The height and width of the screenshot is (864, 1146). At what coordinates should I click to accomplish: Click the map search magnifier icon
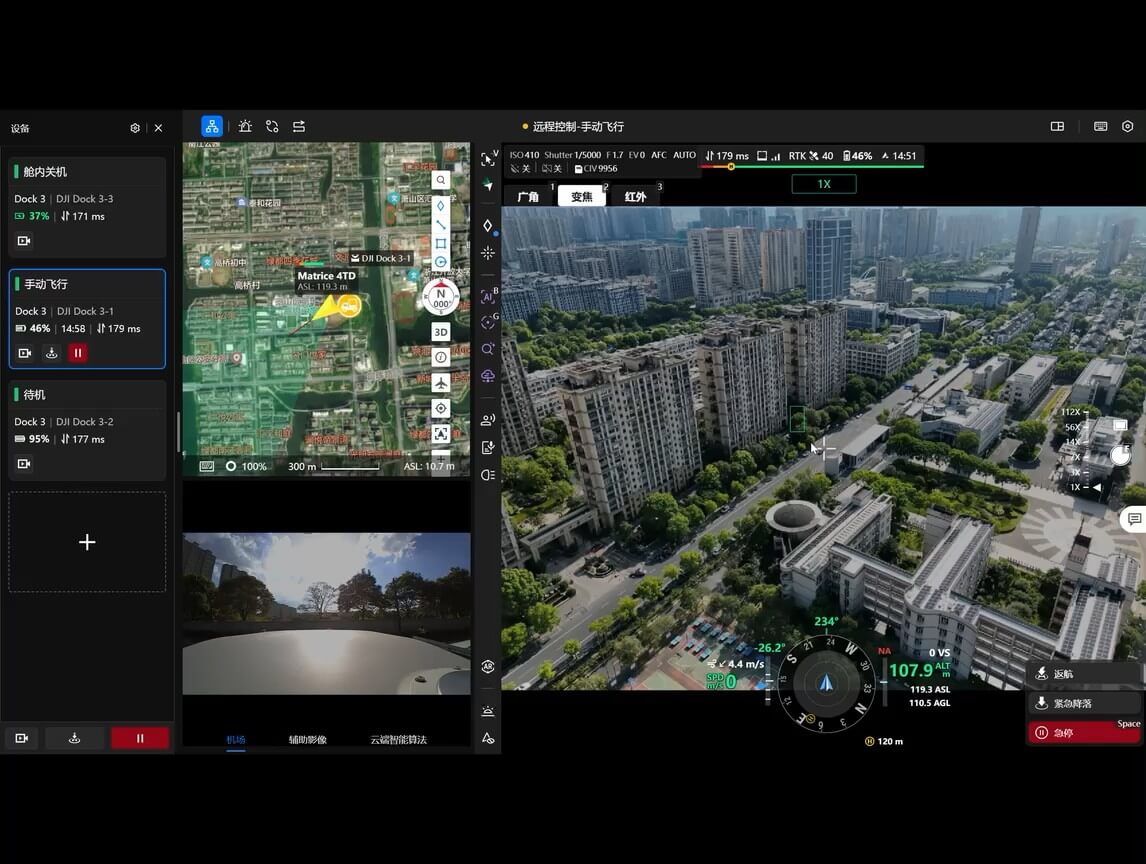[x=441, y=180]
